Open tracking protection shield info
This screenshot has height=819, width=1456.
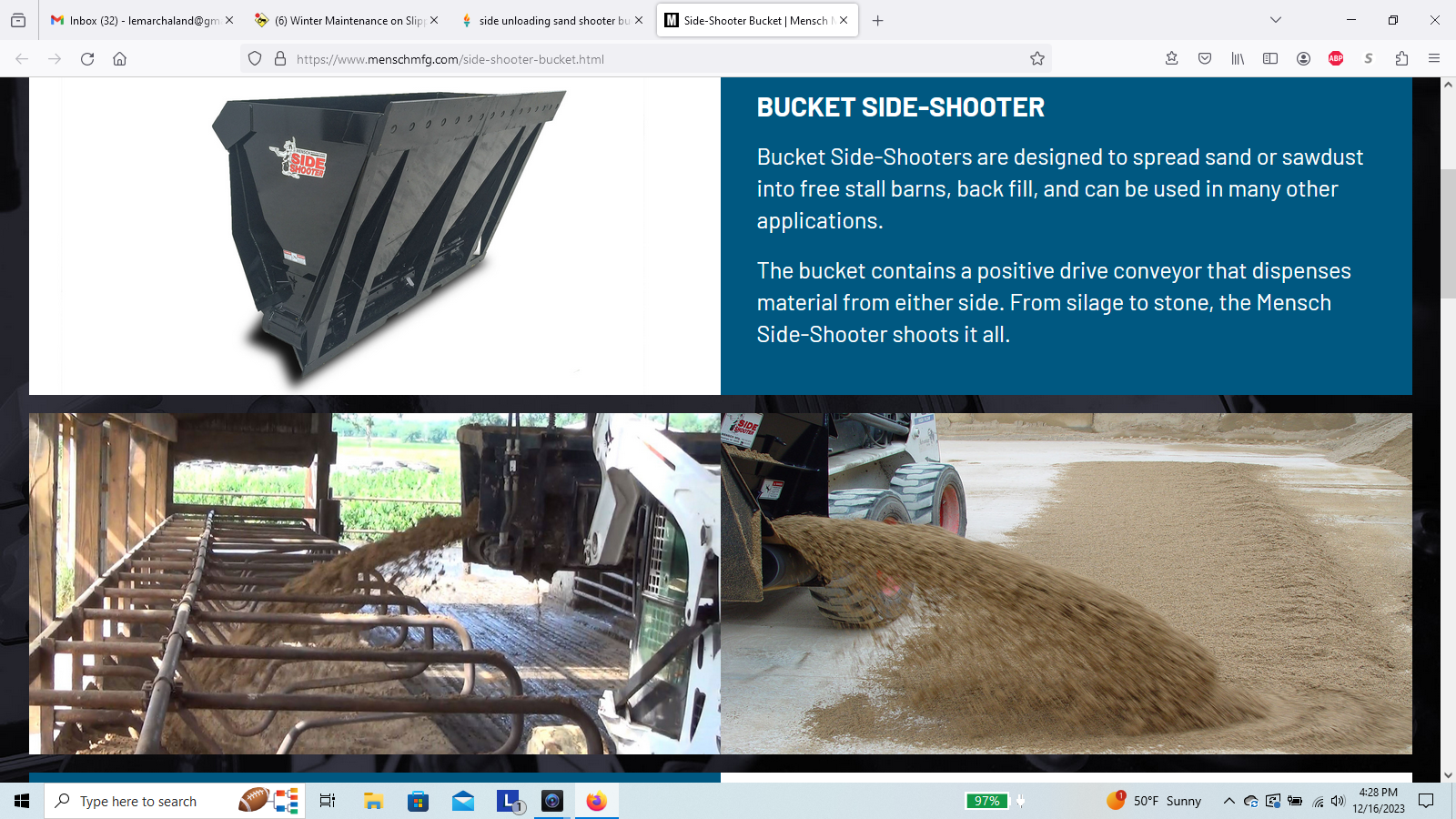click(x=255, y=59)
